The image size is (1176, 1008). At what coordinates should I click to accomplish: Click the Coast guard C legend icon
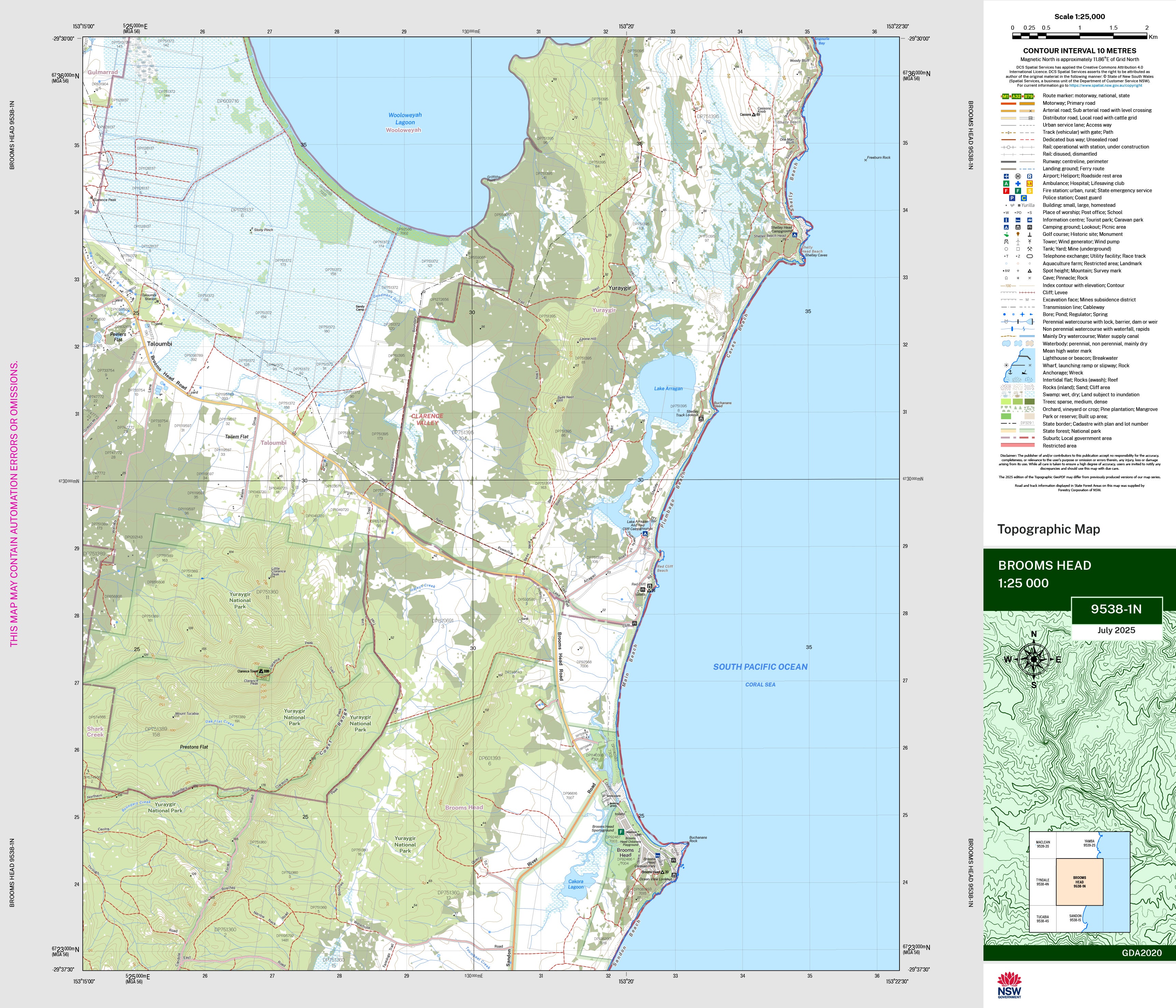pos(1024,198)
